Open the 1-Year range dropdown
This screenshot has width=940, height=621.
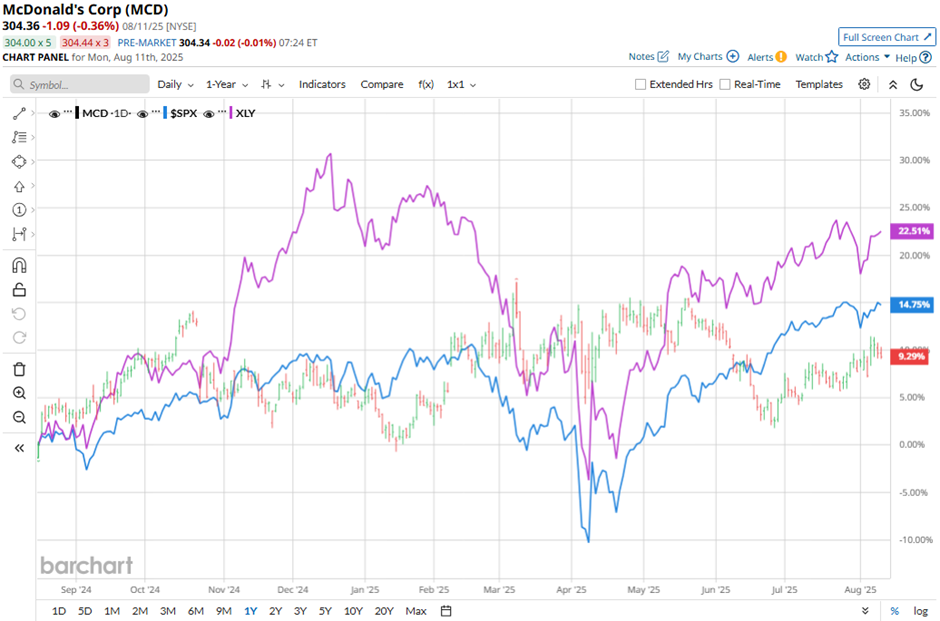[227, 85]
